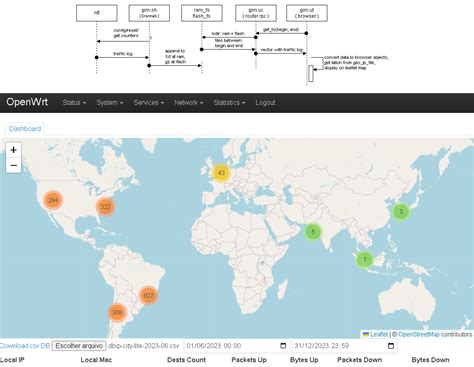Click the Packets Down column header
Viewport: 474px width, 367px height.
[359, 360]
